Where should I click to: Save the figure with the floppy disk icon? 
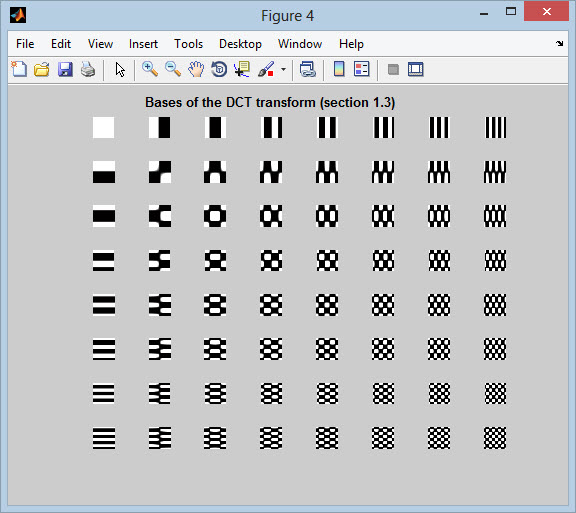(65, 69)
